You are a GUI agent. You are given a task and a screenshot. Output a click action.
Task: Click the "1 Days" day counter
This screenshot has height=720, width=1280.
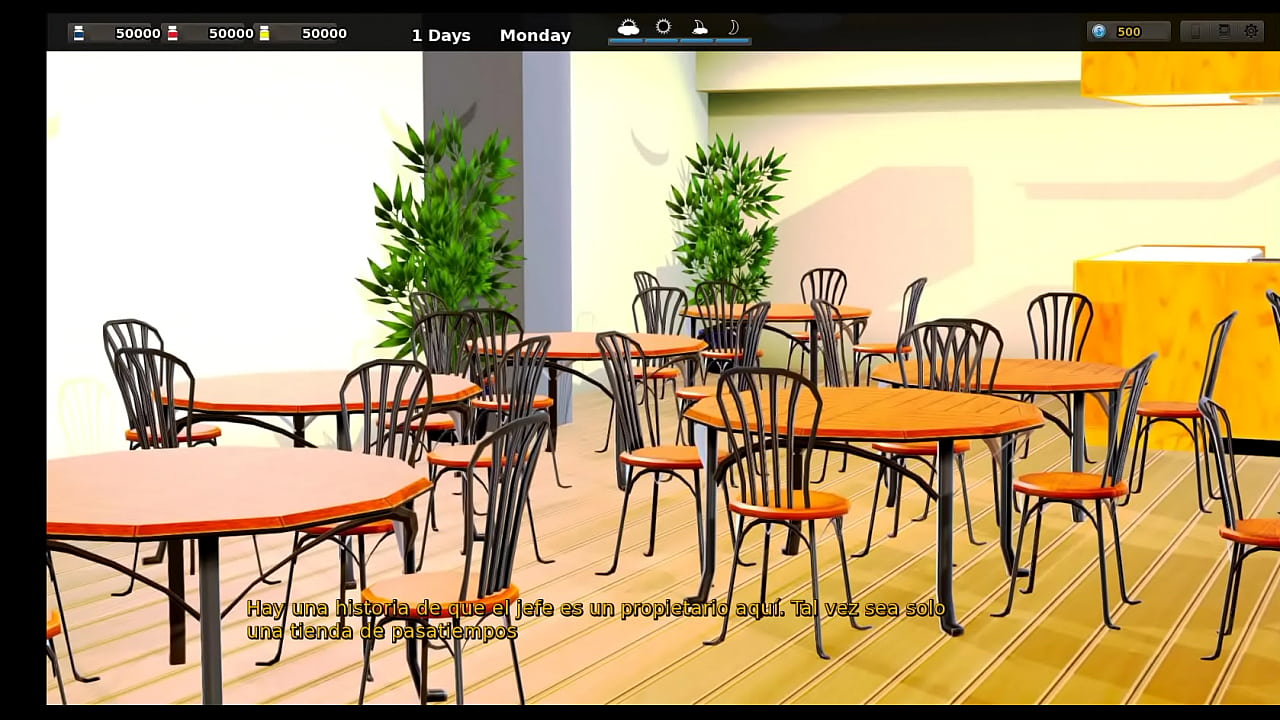441,35
